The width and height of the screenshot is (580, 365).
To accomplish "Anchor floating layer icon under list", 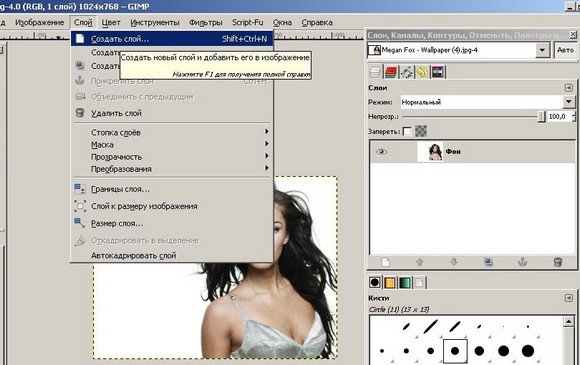I will [x=522, y=262].
